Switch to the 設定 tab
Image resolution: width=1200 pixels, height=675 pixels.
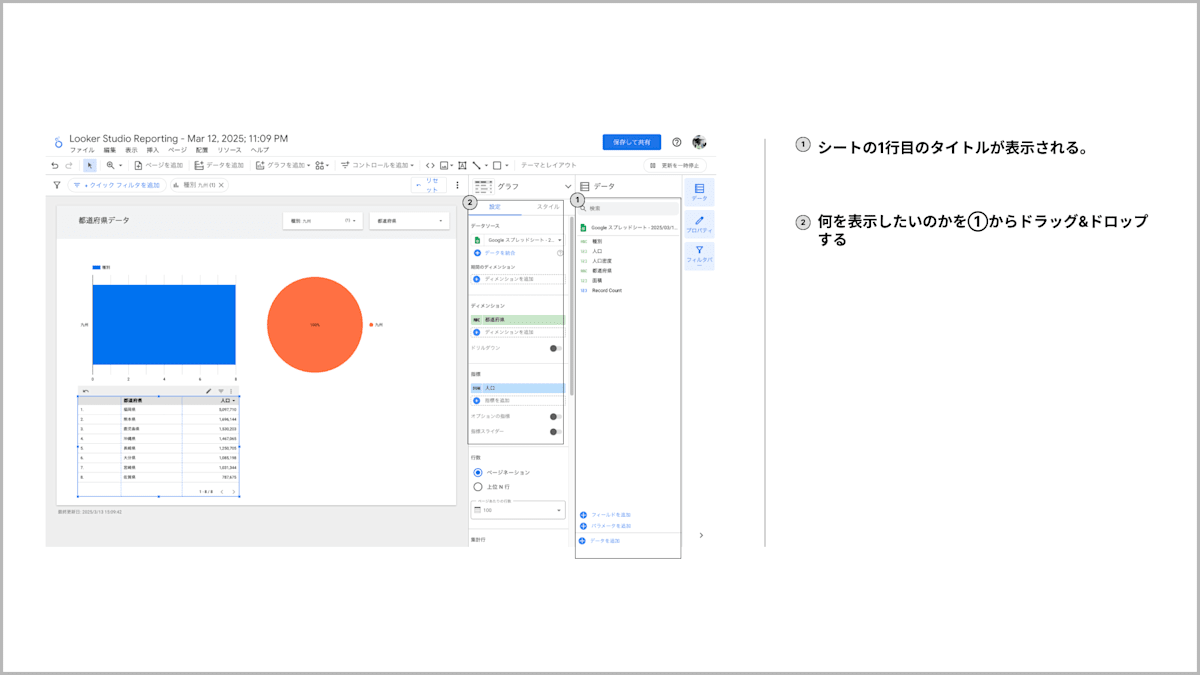(494, 206)
